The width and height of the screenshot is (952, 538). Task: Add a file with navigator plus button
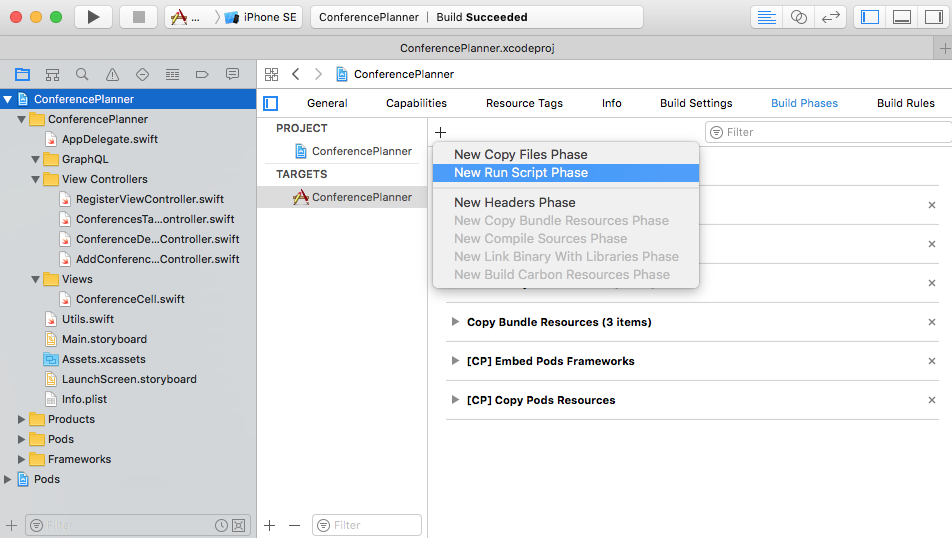(x=11, y=525)
